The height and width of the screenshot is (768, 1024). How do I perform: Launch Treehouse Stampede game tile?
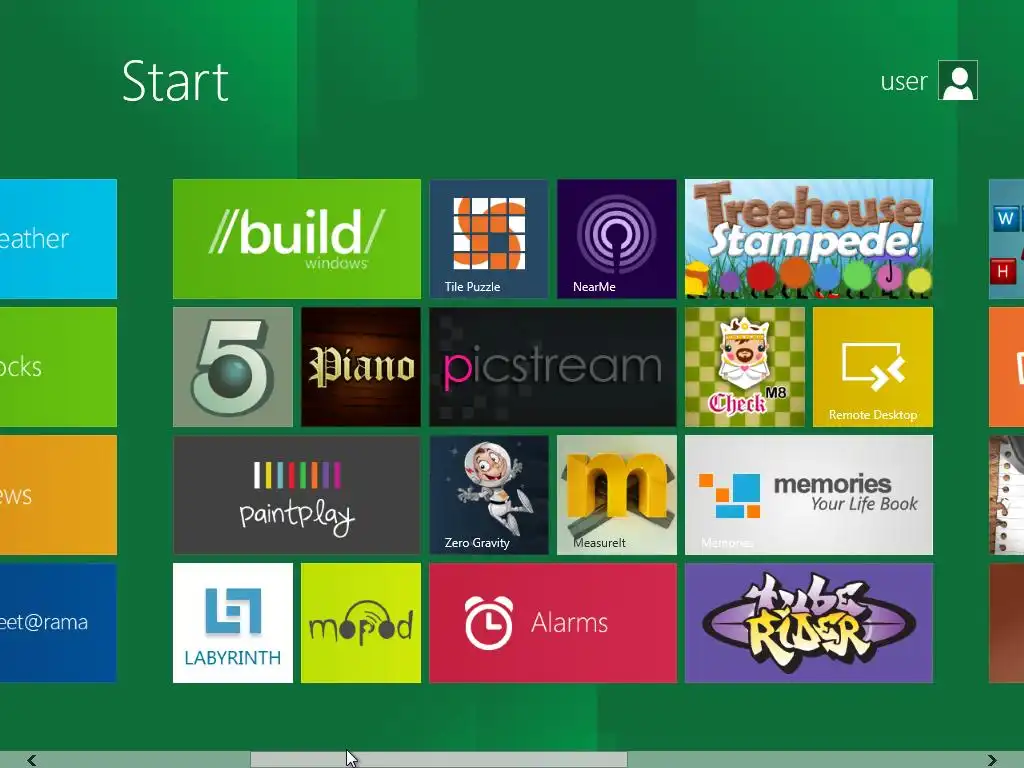click(x=808, y=238)
